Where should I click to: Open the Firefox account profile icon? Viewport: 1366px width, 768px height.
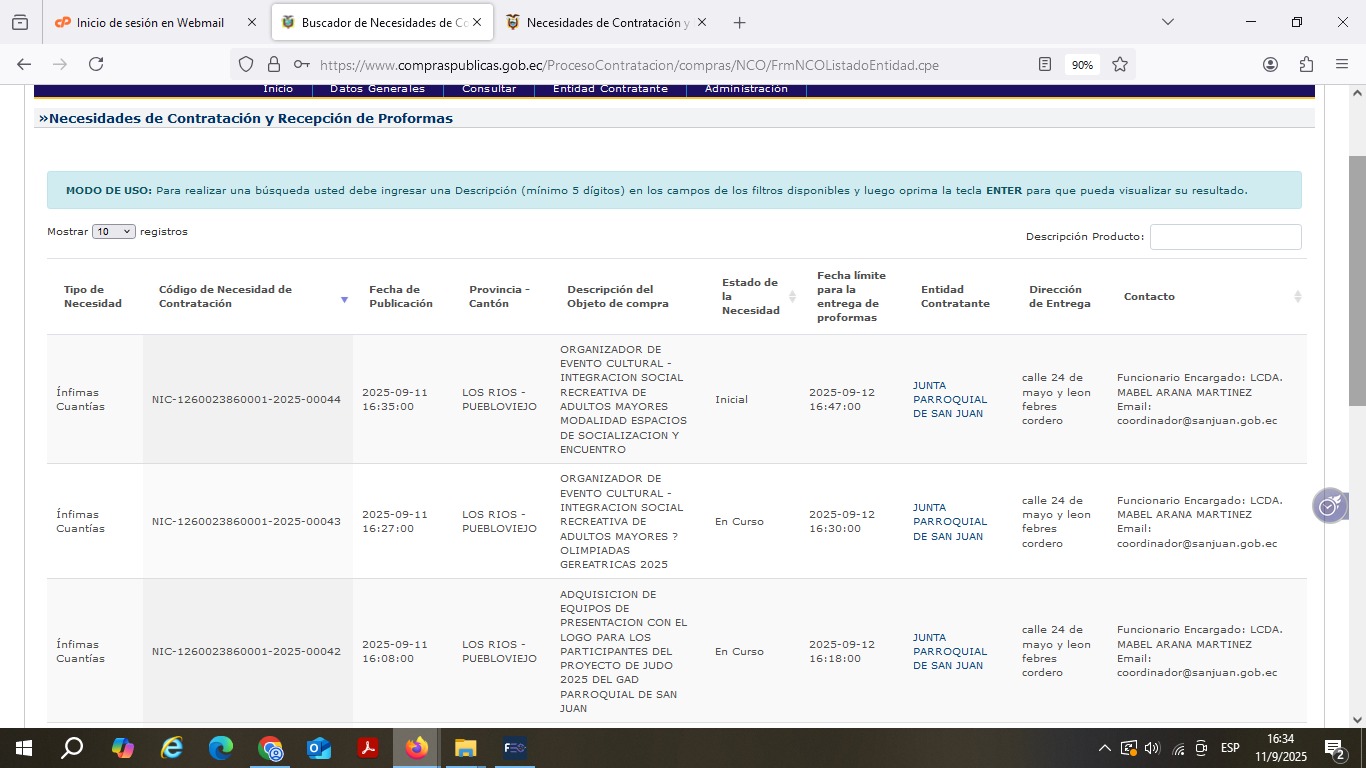1270,64
